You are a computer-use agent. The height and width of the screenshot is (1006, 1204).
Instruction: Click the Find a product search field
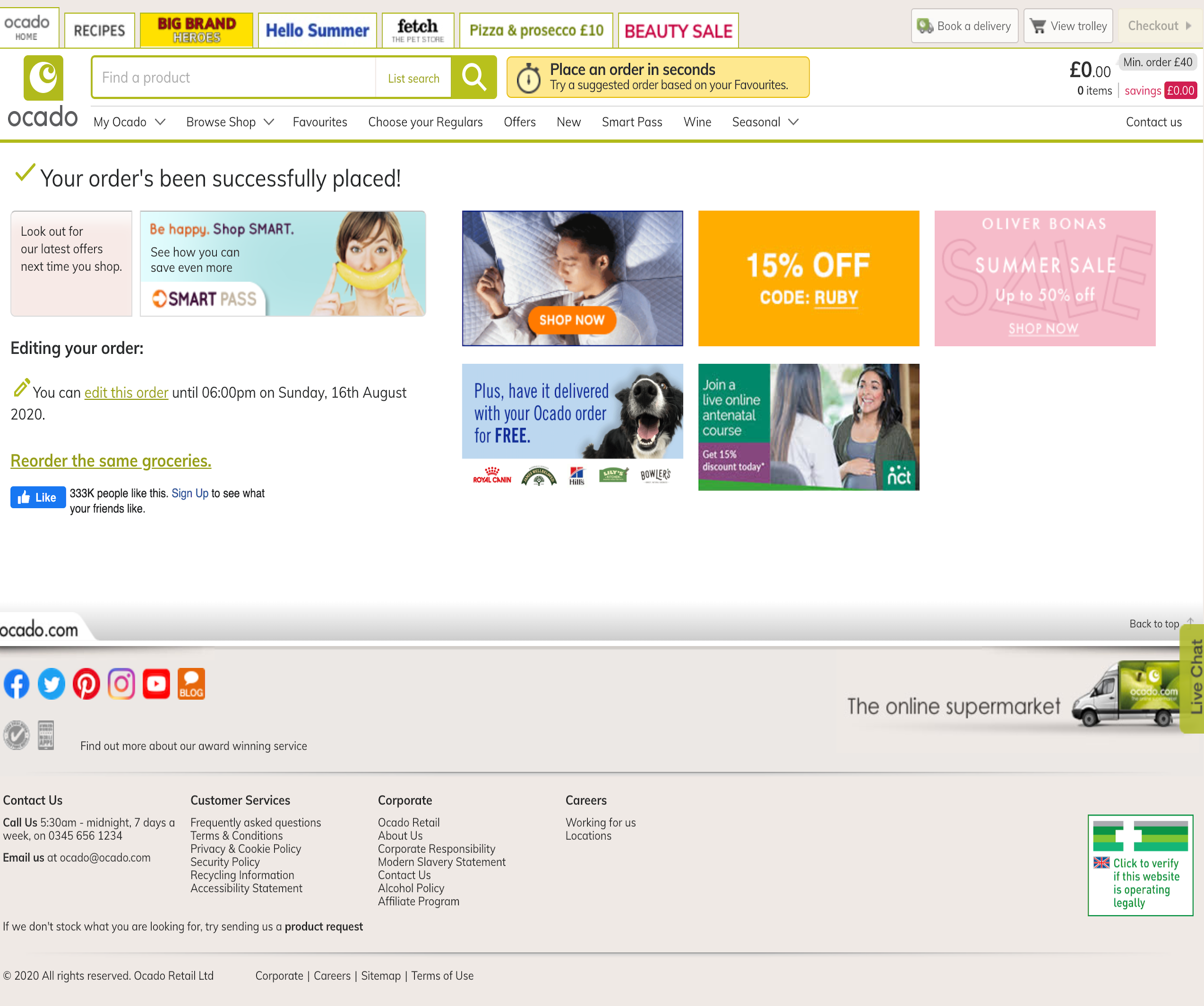(x=229, y=77)
